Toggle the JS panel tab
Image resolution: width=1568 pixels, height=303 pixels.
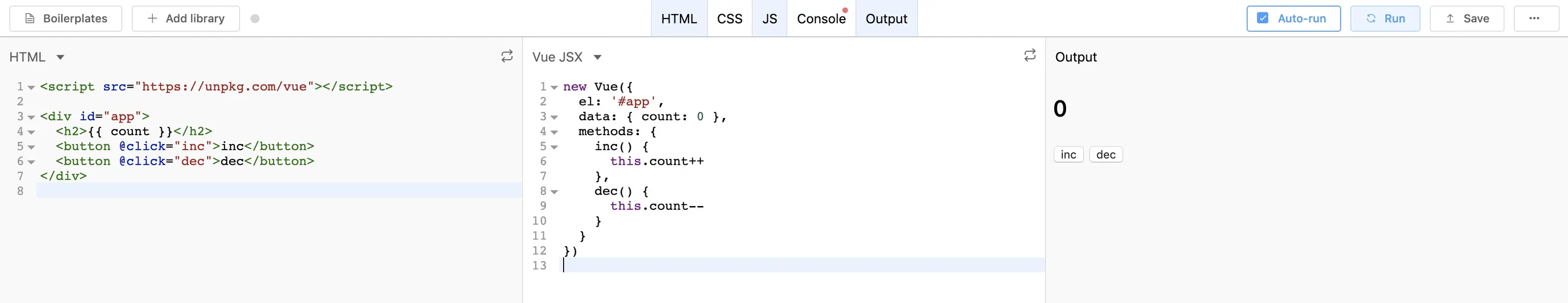(769, 19)
